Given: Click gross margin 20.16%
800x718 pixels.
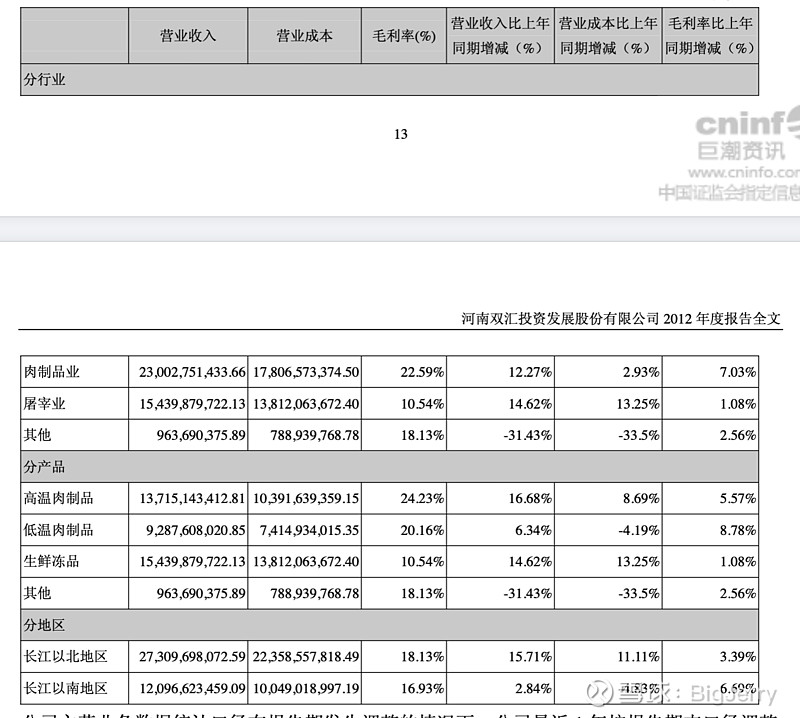Looking at the screenshot, I should click(422, 530).
